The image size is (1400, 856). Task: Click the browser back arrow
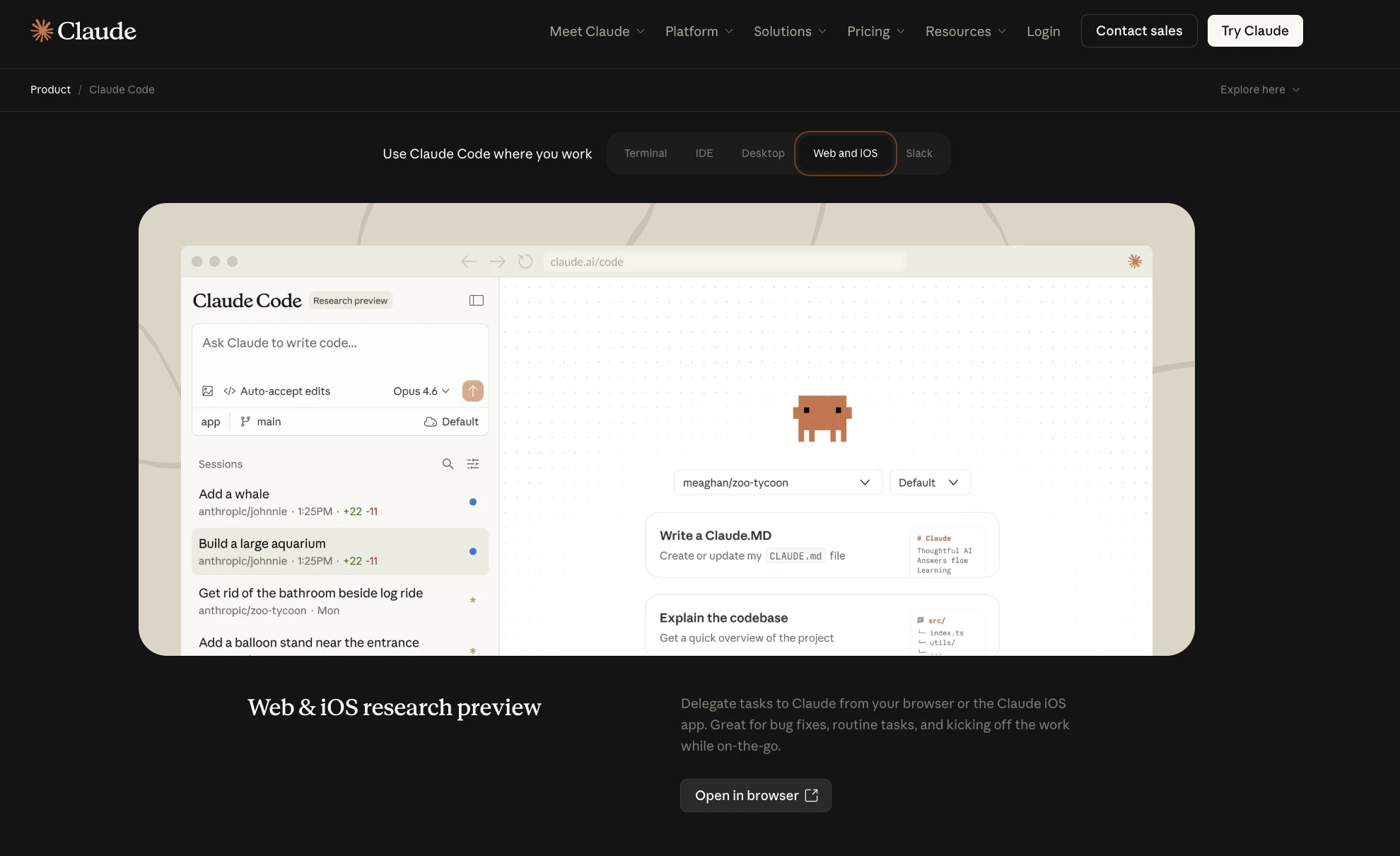coord(469,262)
